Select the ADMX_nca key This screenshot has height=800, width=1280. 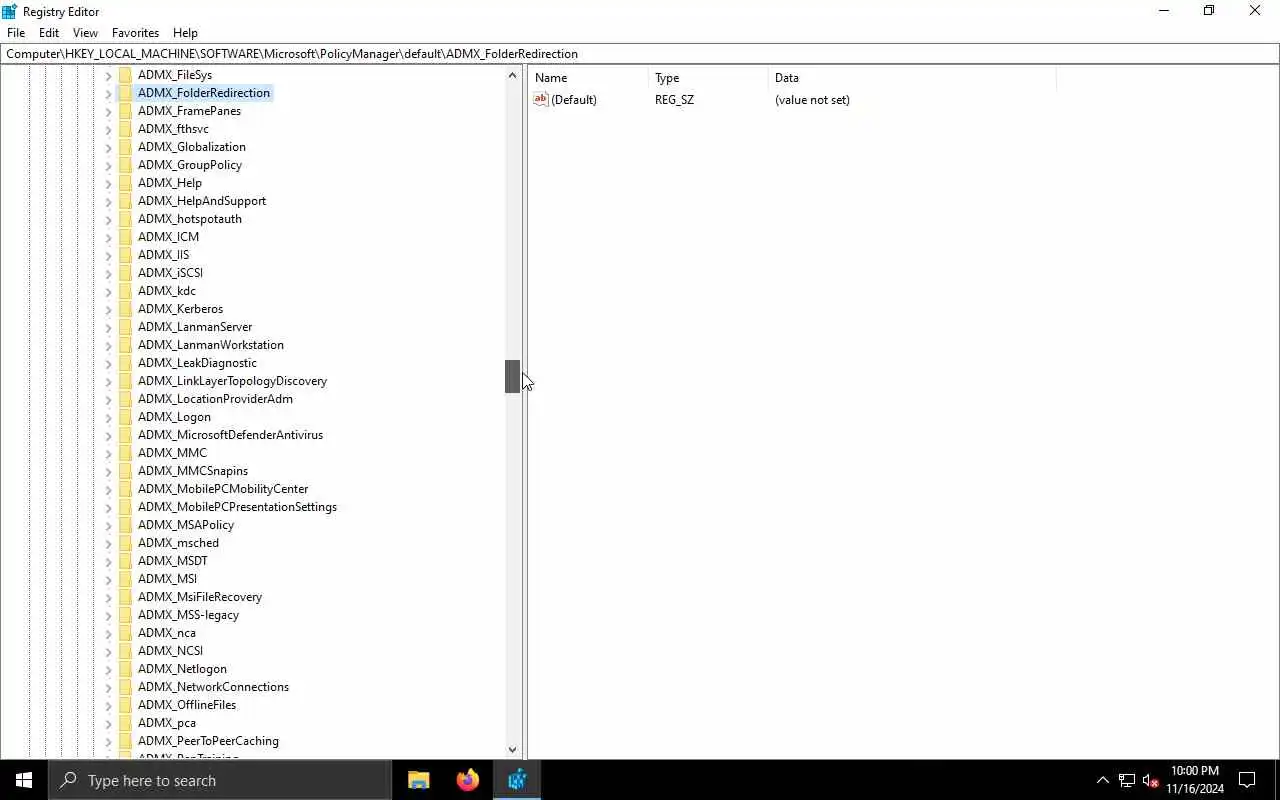click(167, 633)
